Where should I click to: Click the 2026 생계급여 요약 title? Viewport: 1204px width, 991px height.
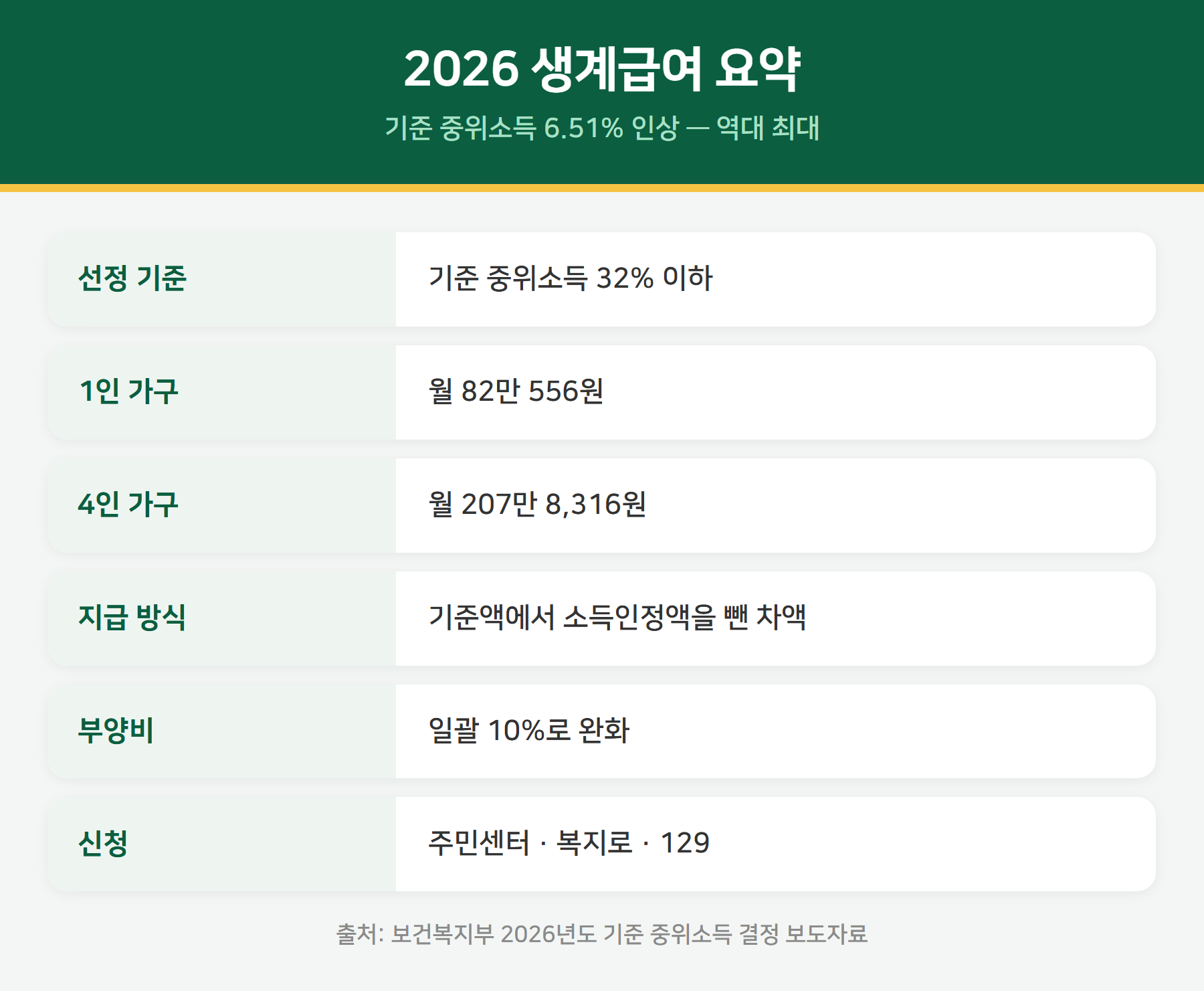tap(602, 69)
